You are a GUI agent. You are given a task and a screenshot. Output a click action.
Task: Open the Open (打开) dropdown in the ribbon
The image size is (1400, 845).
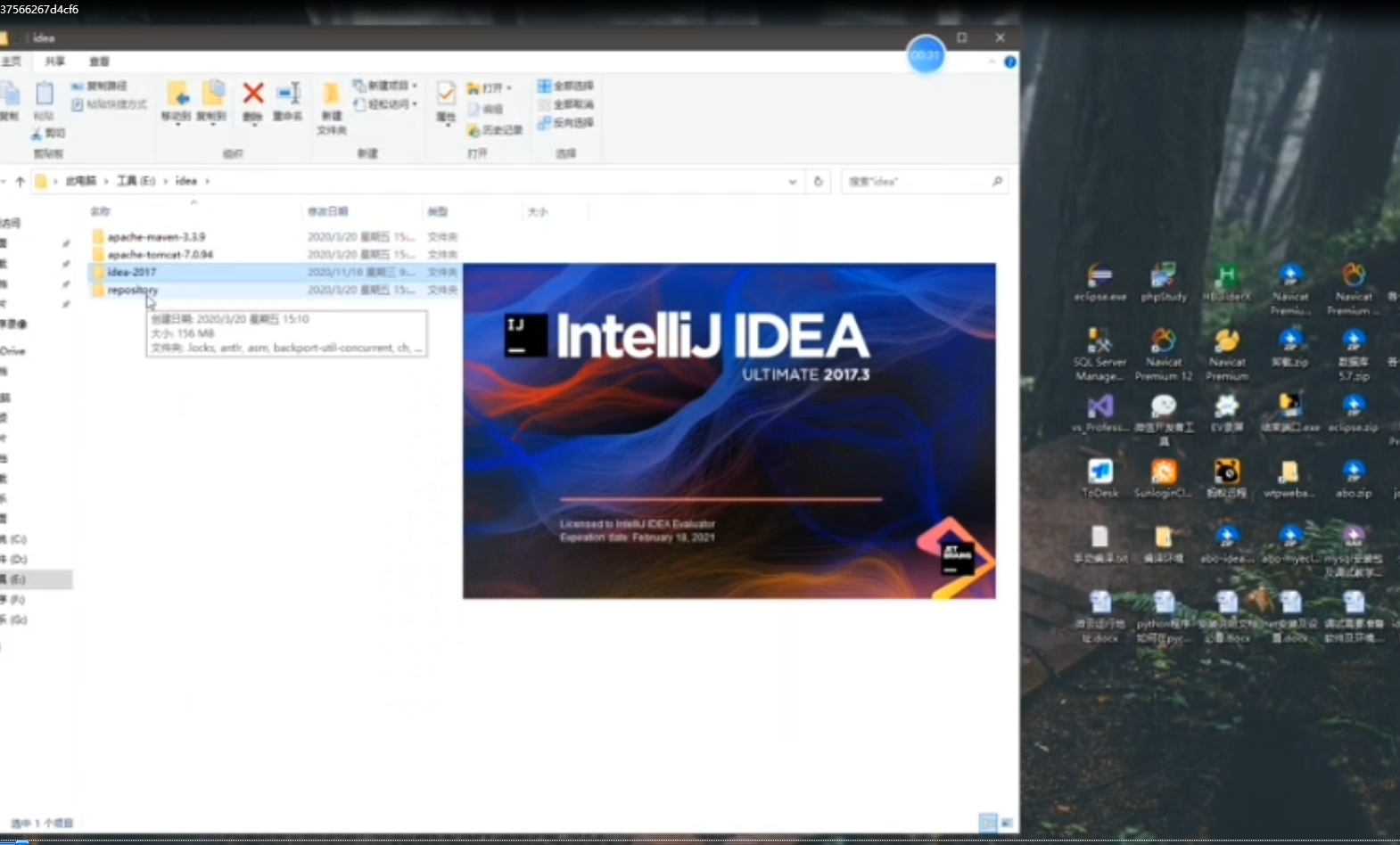(x=490, y=88)
